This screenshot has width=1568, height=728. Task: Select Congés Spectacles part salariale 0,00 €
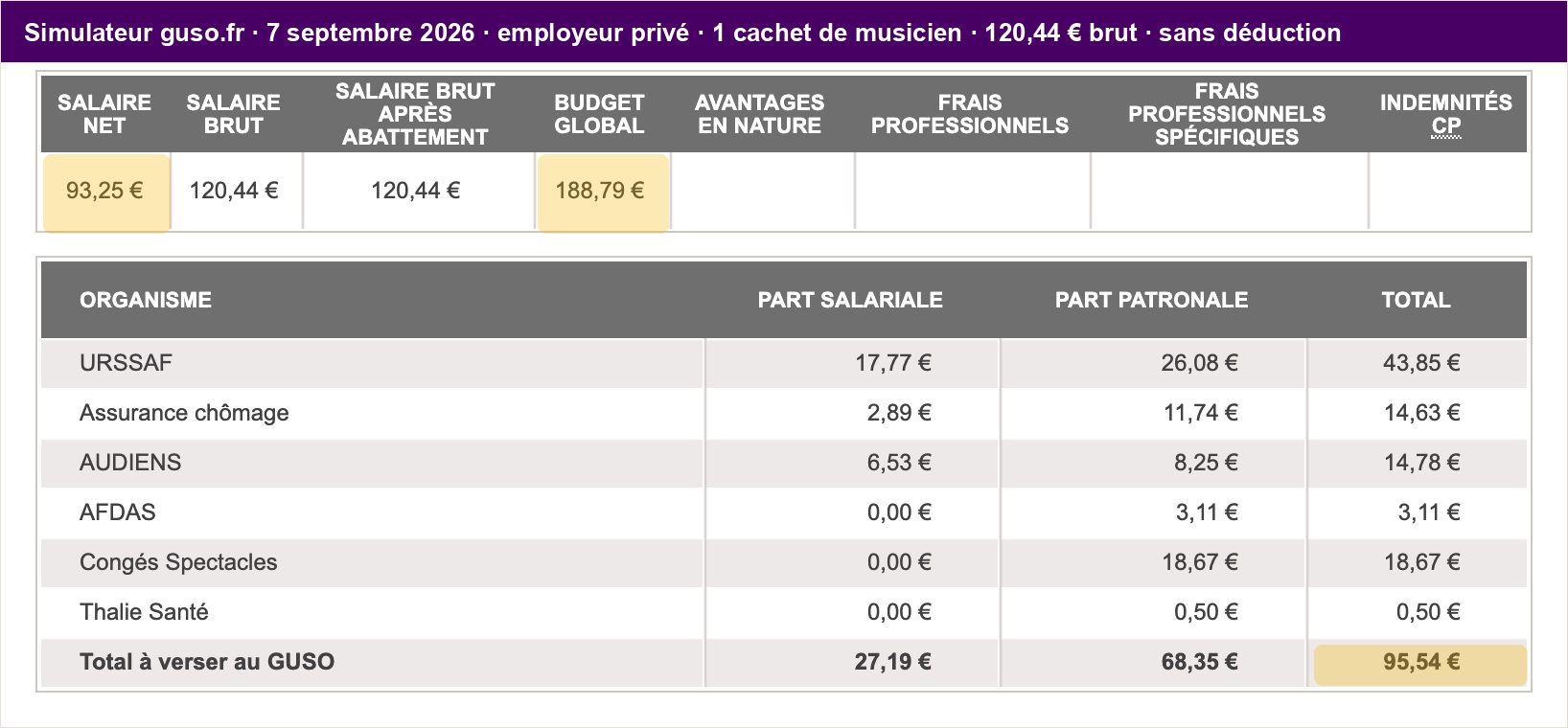click(899, 562)
